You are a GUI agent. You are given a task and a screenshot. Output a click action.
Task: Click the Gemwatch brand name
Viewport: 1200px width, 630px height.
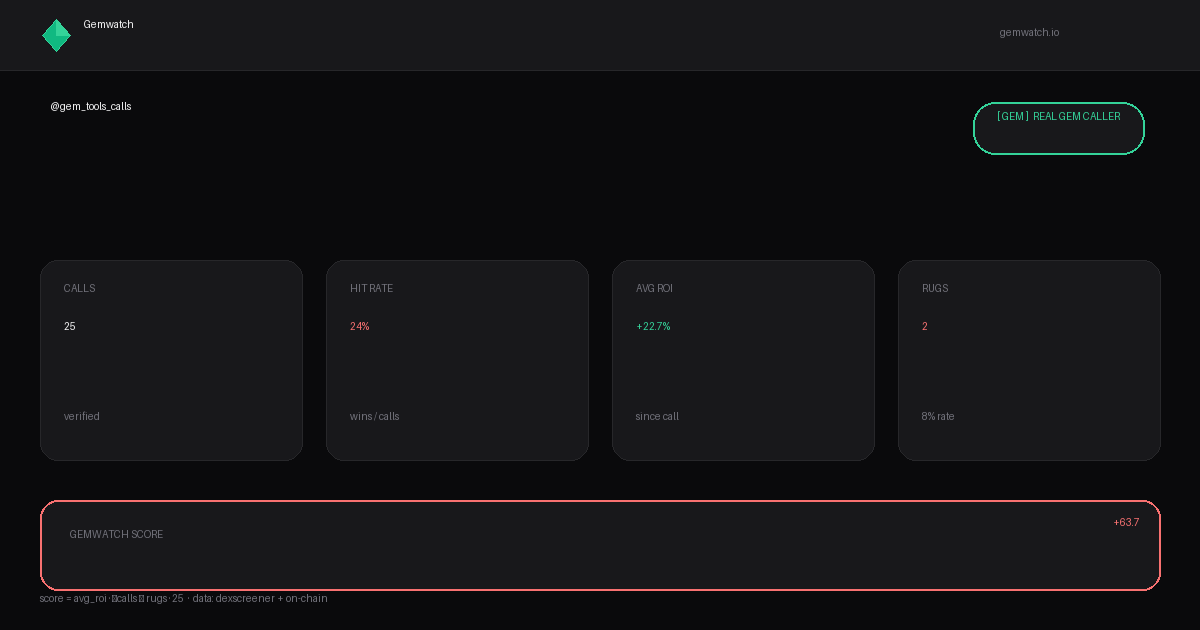[108, 25]
